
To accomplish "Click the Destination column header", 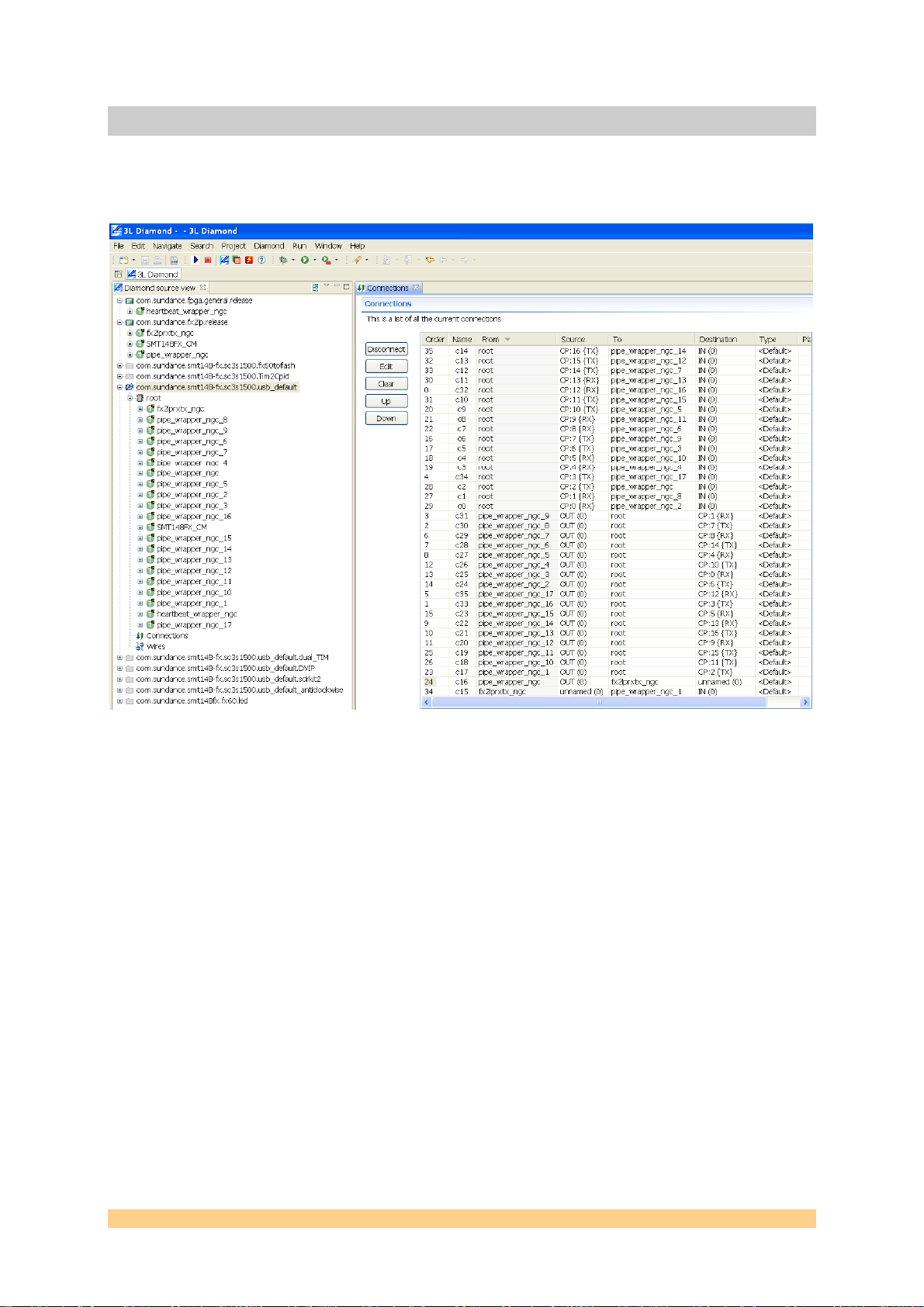I will tap(724, 339).
